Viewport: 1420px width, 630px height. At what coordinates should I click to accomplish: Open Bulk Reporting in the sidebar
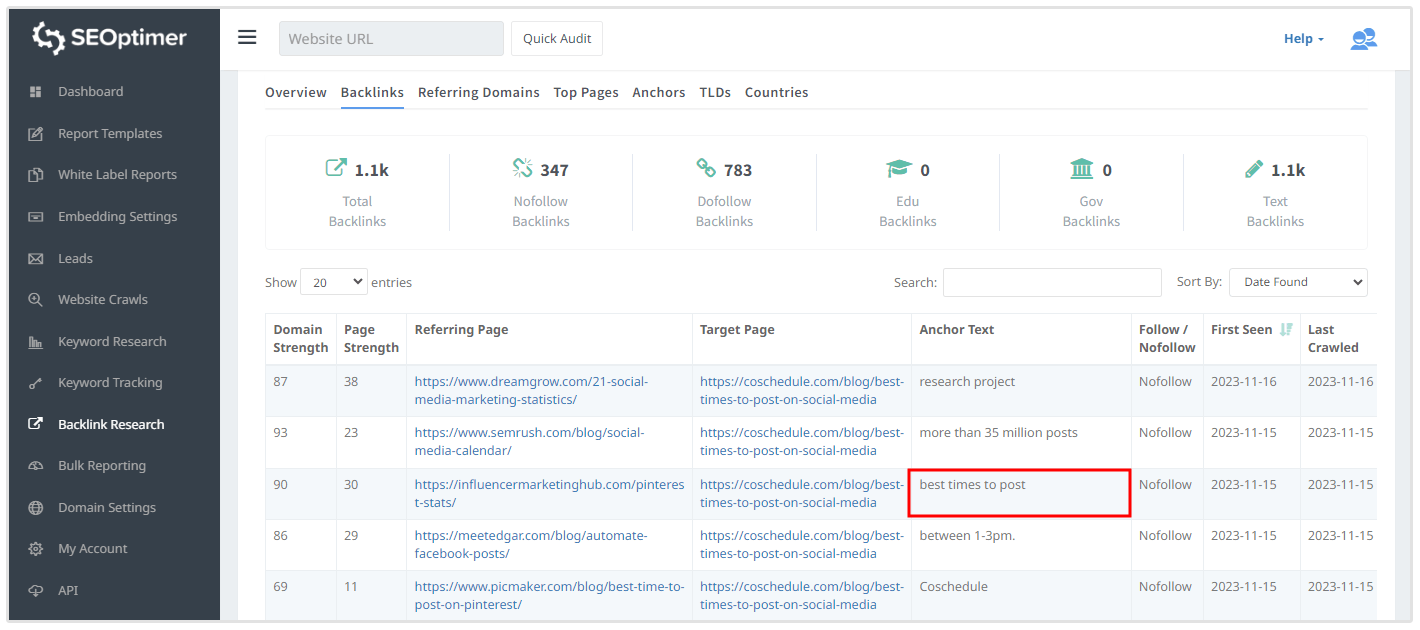(x=102, y=466)
